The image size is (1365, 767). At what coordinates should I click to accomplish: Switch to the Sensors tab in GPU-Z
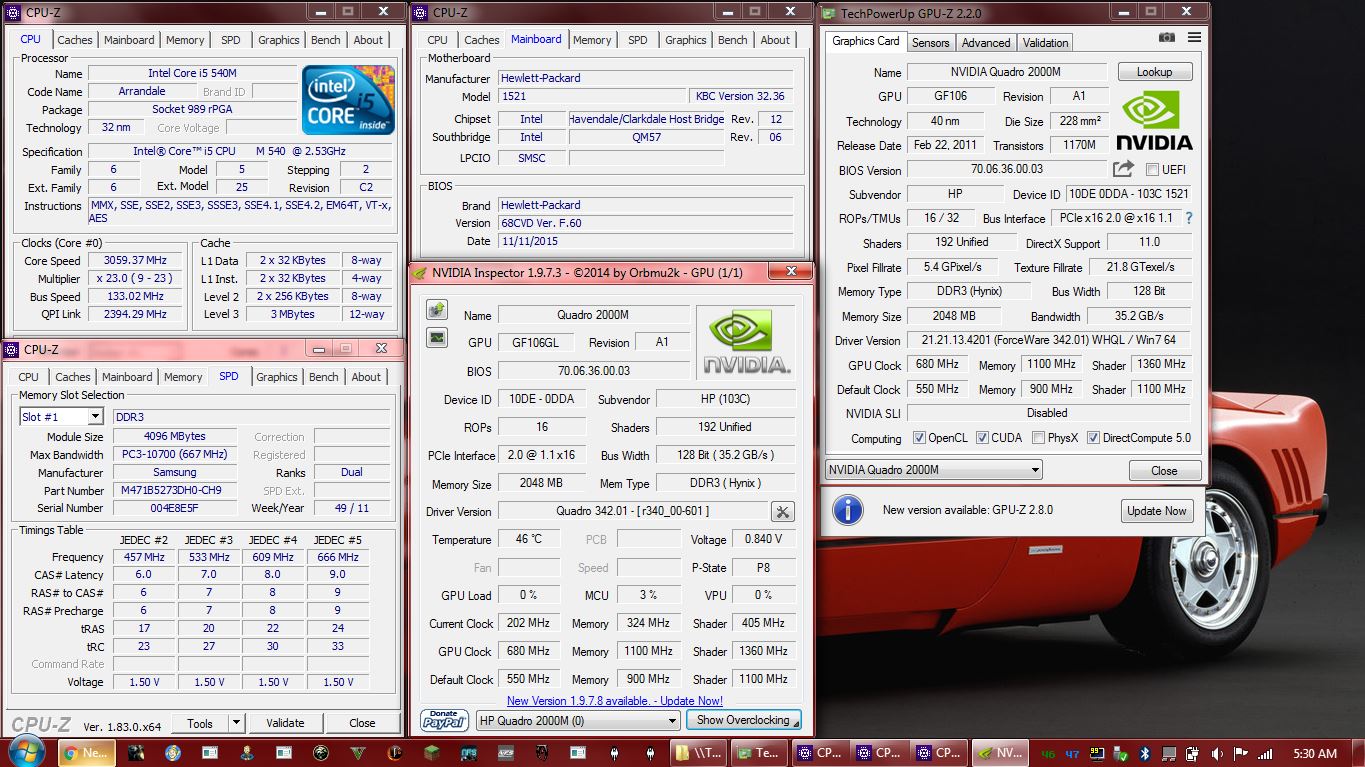[930, 42]
